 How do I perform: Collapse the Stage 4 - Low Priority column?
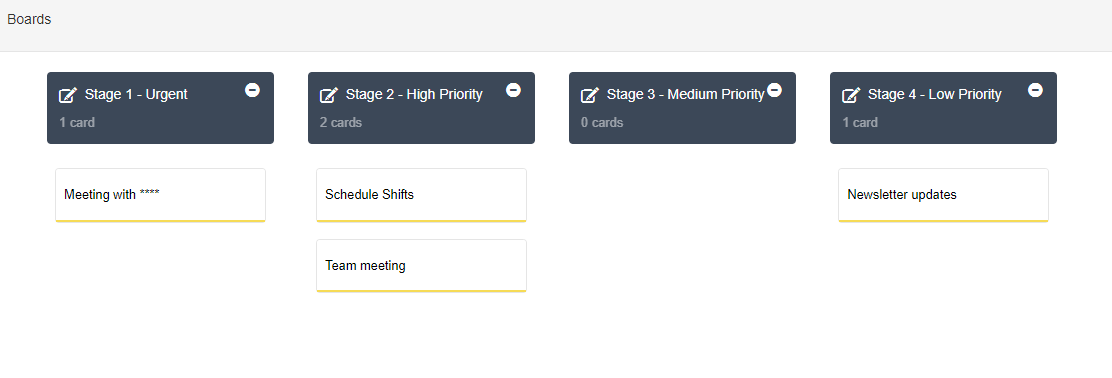[1035, 90]
